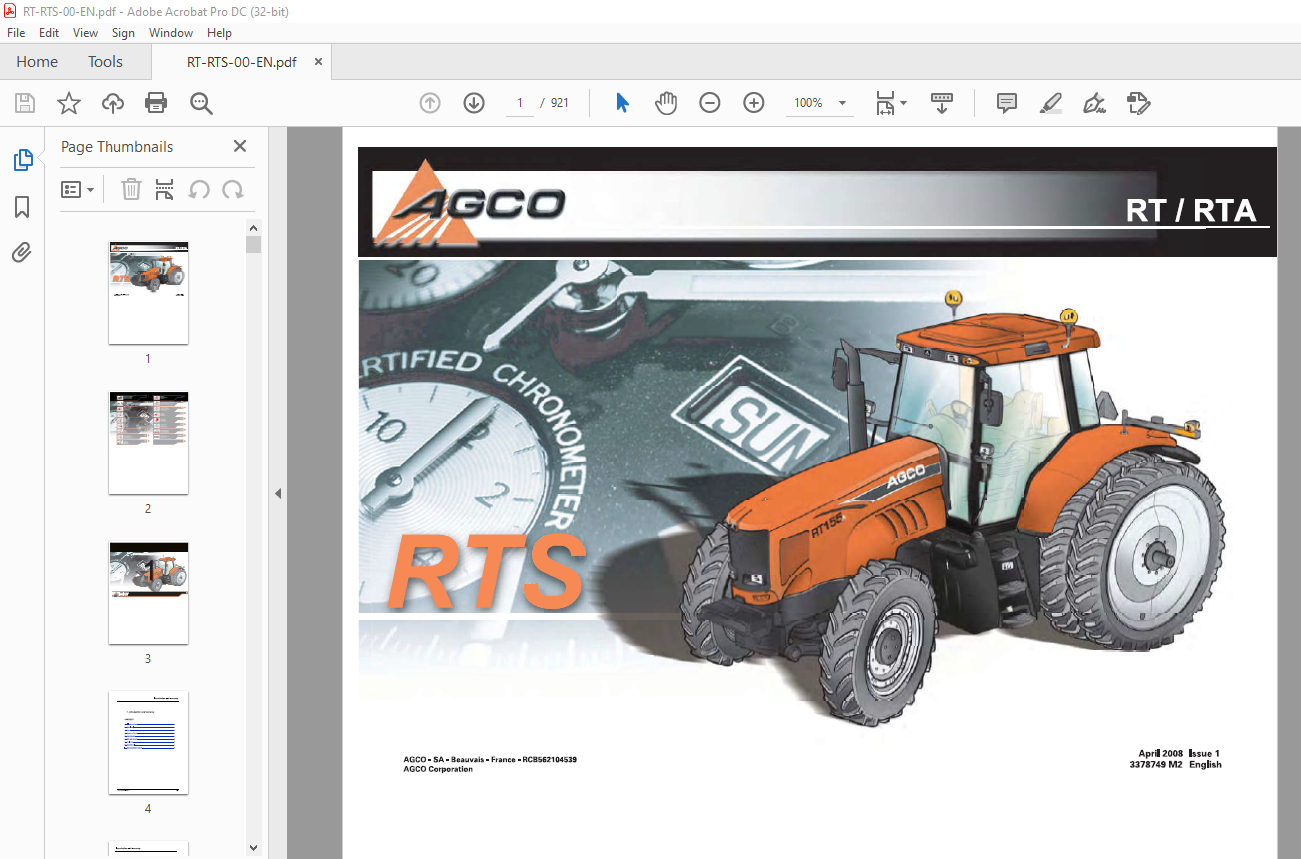Switch to the Home tab
The width and height of the screenshot is (1301, 859).
pyautogui.click(x=37, y=62)
